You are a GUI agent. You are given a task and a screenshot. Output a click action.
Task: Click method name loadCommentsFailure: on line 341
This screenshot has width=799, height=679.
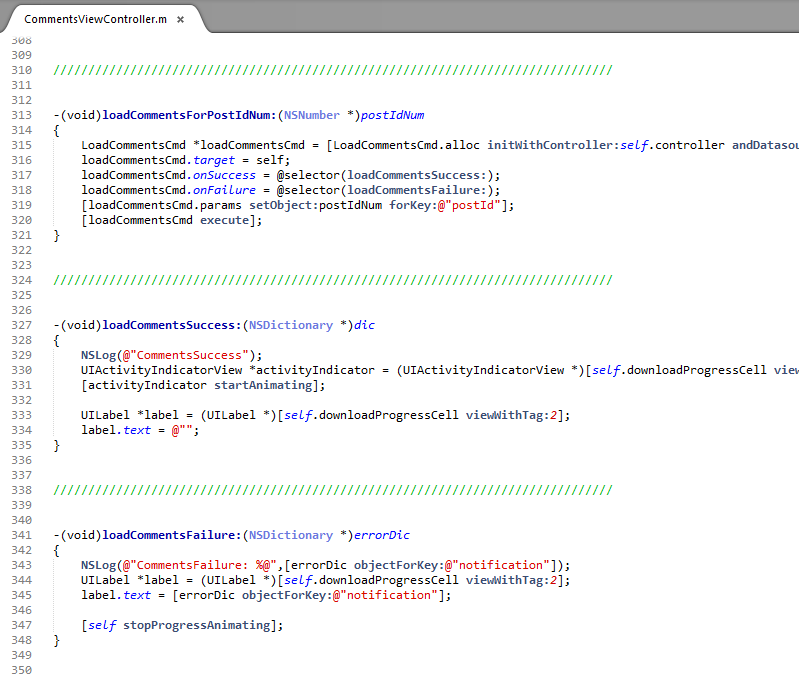coord(172,535)
